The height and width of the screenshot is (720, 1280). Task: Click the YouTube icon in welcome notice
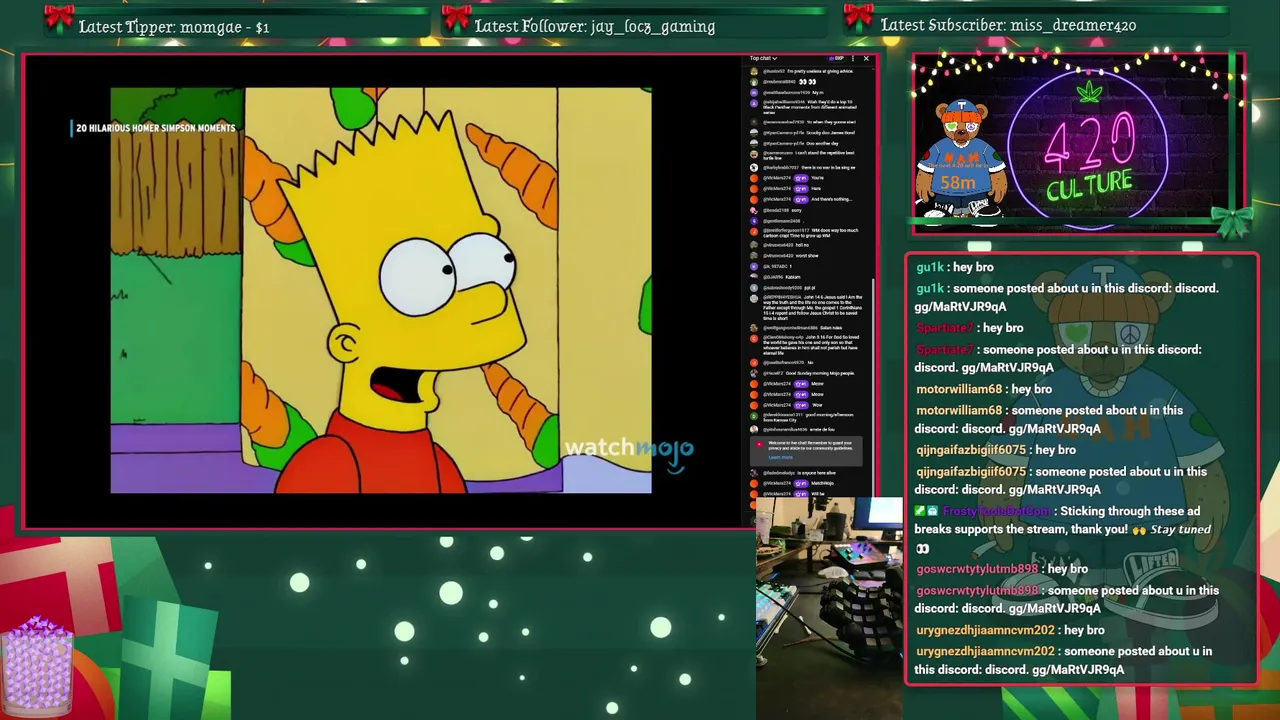pos(759,444)
